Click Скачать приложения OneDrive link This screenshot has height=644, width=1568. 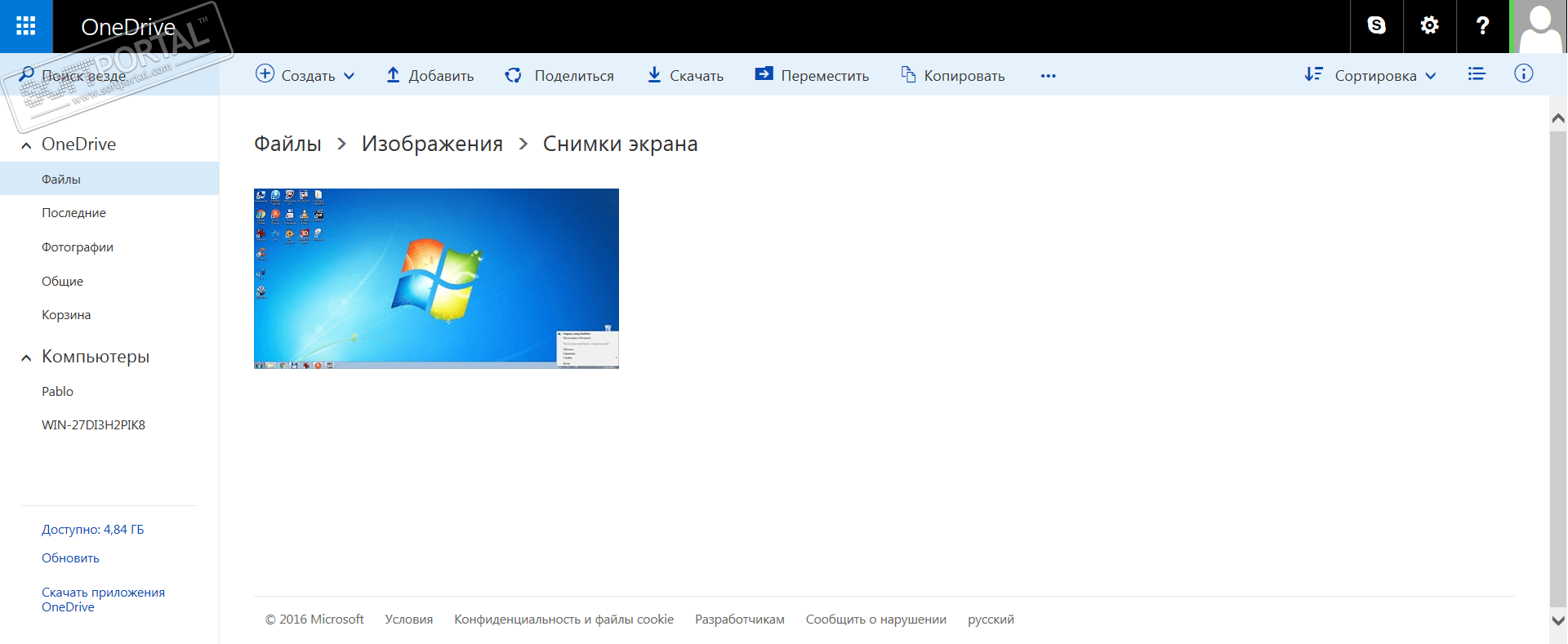[103, 600]
